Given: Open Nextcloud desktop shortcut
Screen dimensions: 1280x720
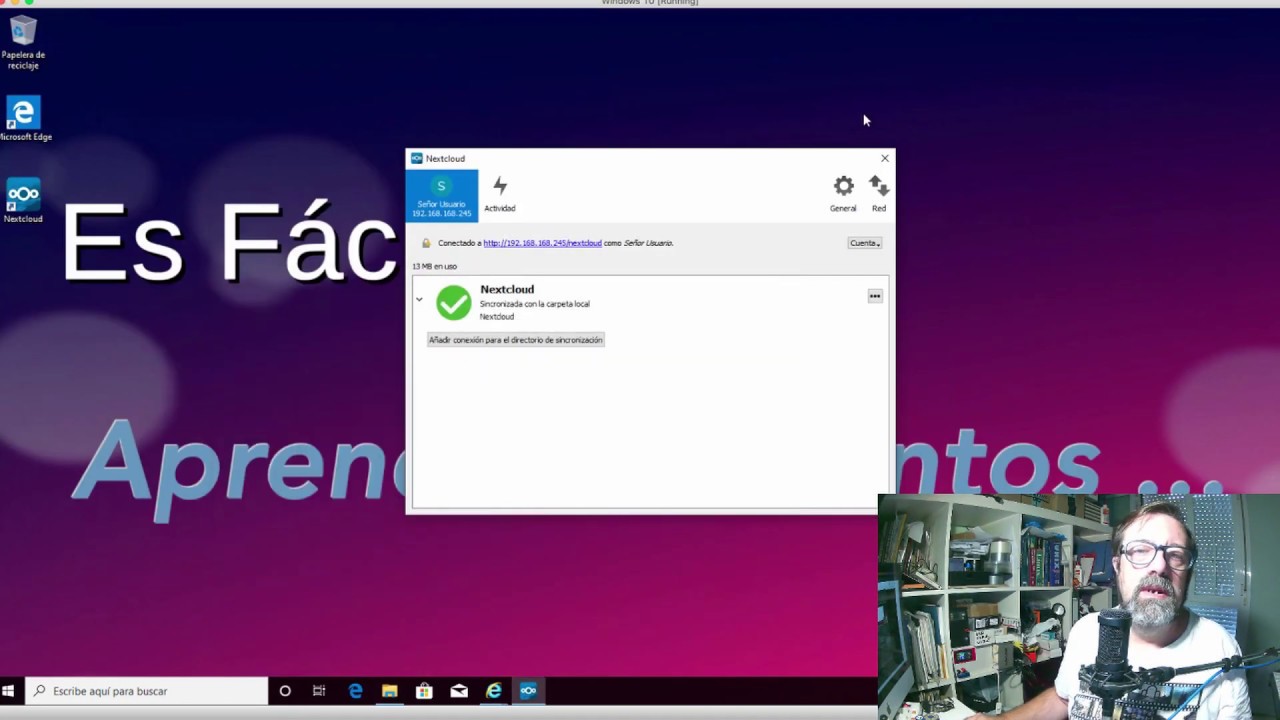Looking at the screenshot, I should [x=23, y=200].
